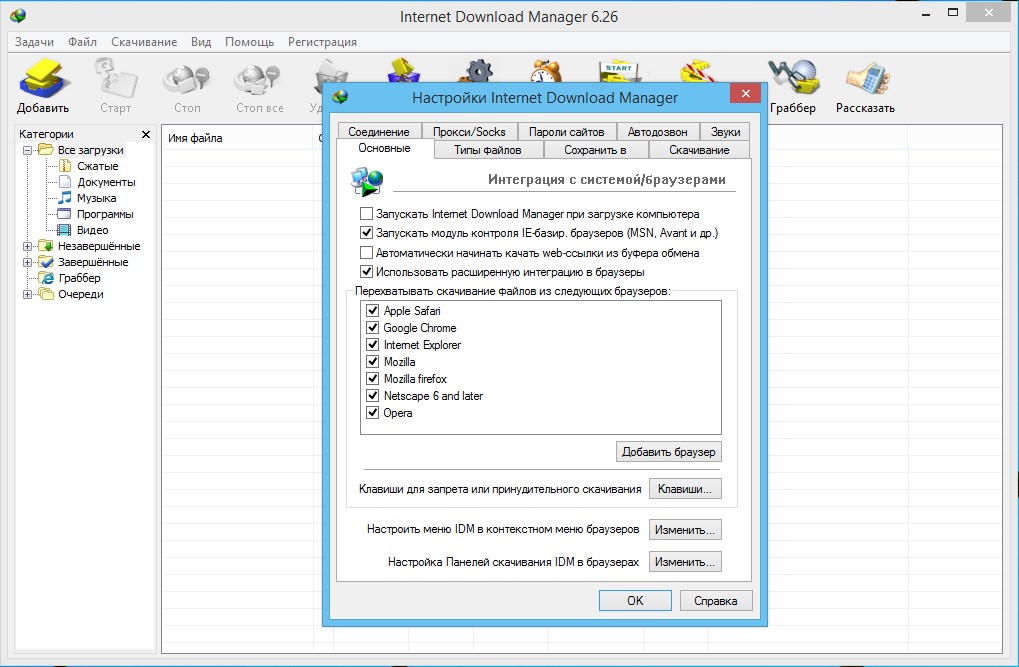
Task: Click the gear options icon in the main toolbar
Action: (479, 70)
